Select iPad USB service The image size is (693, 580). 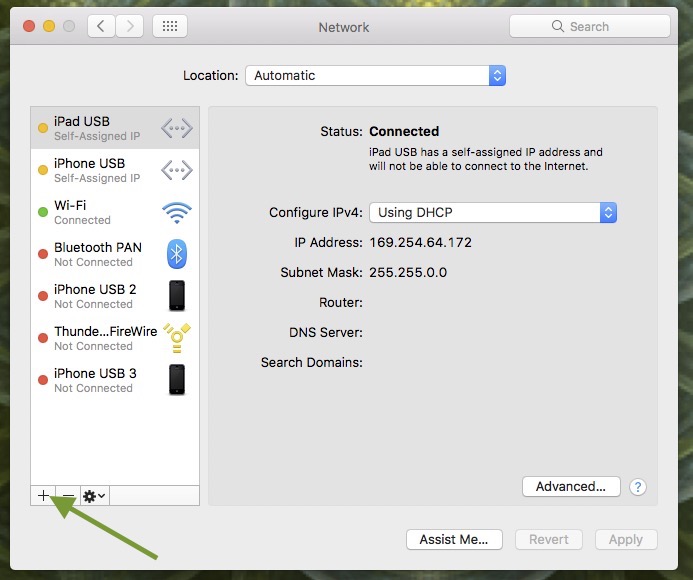click(115, 128)
